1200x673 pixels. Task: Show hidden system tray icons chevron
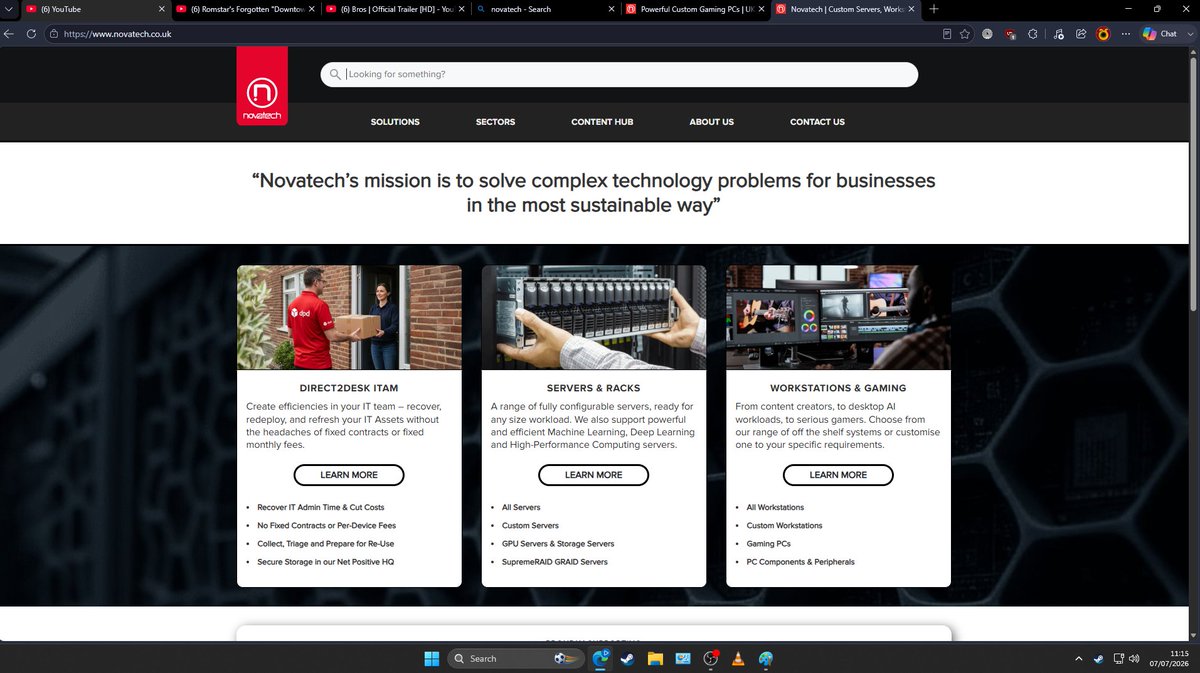tap(1079, 659)
